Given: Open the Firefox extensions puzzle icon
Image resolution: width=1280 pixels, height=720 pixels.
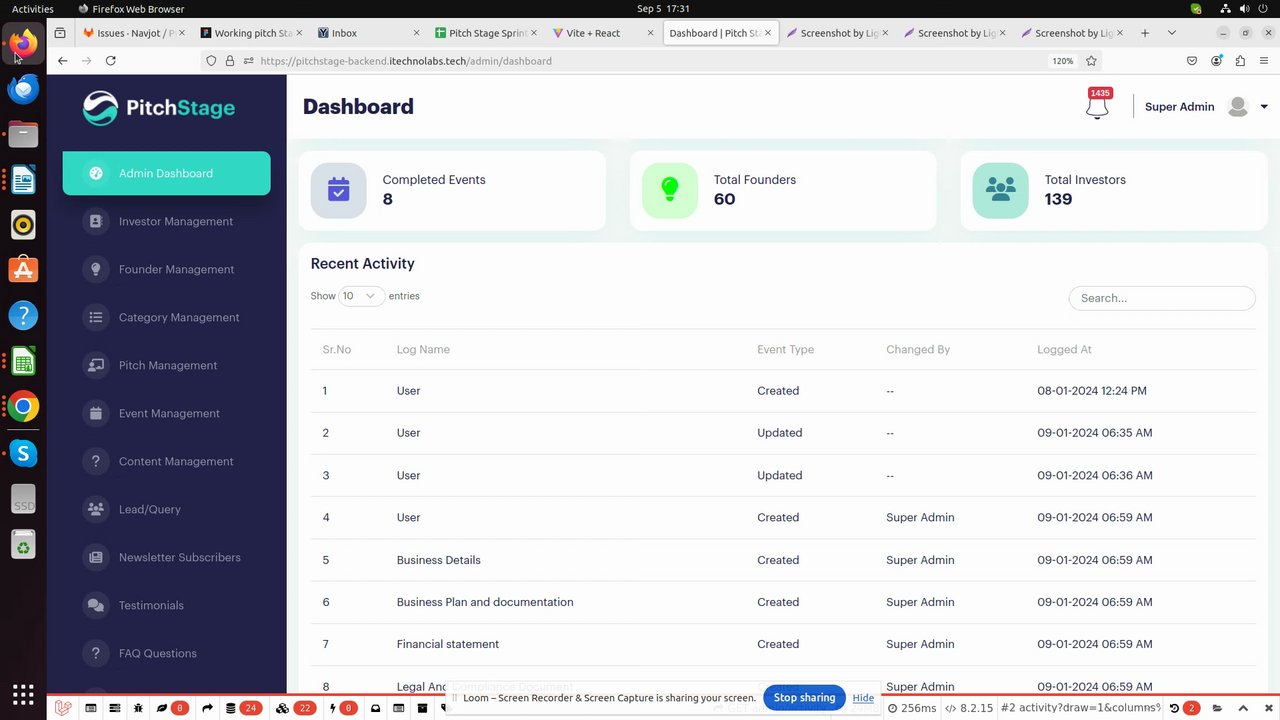Looking at the screenshot, I should (1240, 61).
